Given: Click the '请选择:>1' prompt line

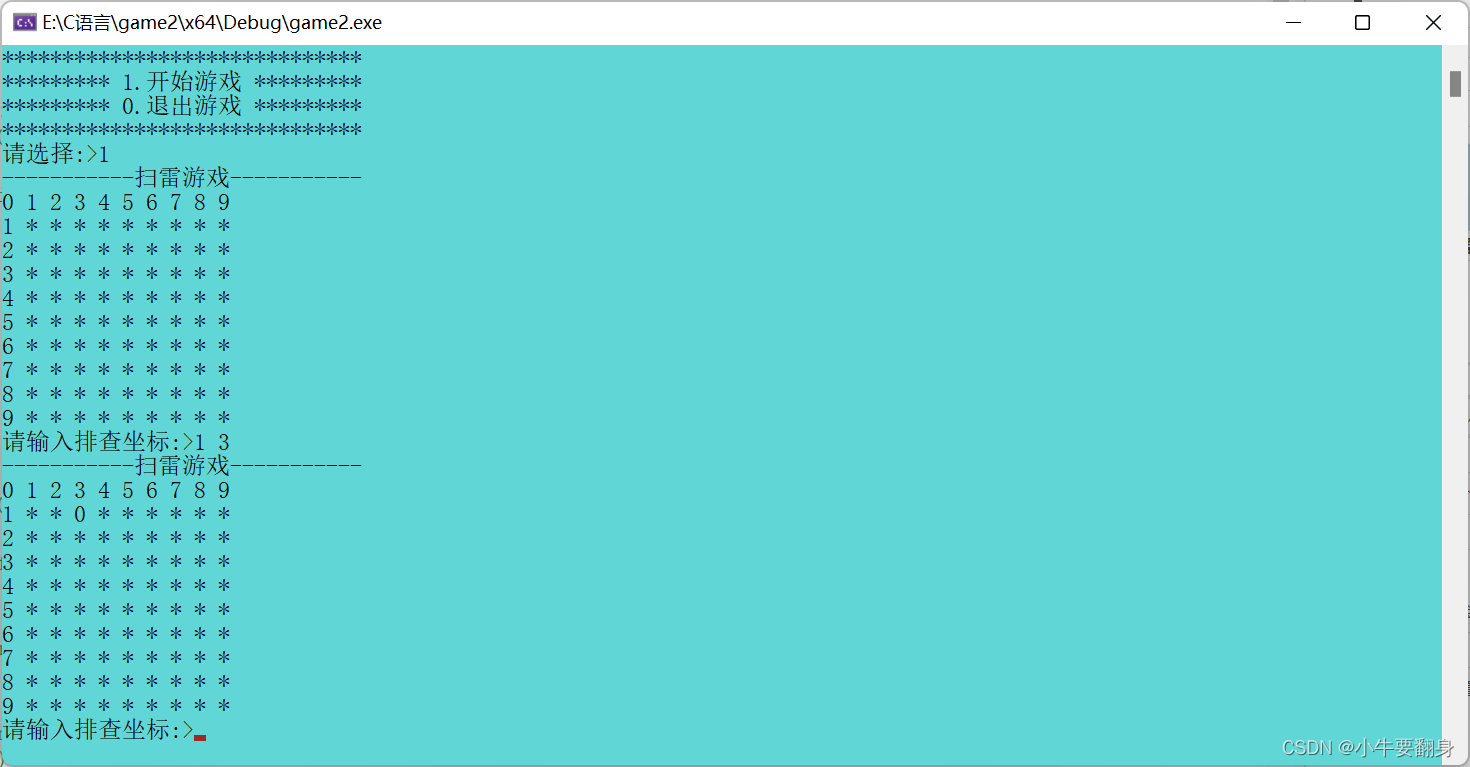Looking at the screenshot, I should (x=56, y=154).
